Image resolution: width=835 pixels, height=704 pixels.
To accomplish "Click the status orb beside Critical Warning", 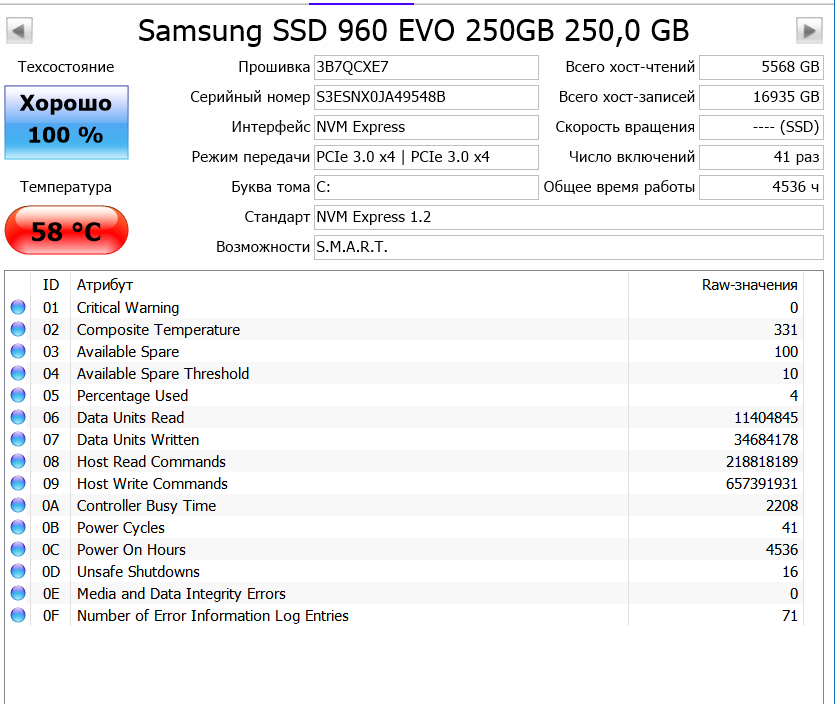I will [18, 308].
